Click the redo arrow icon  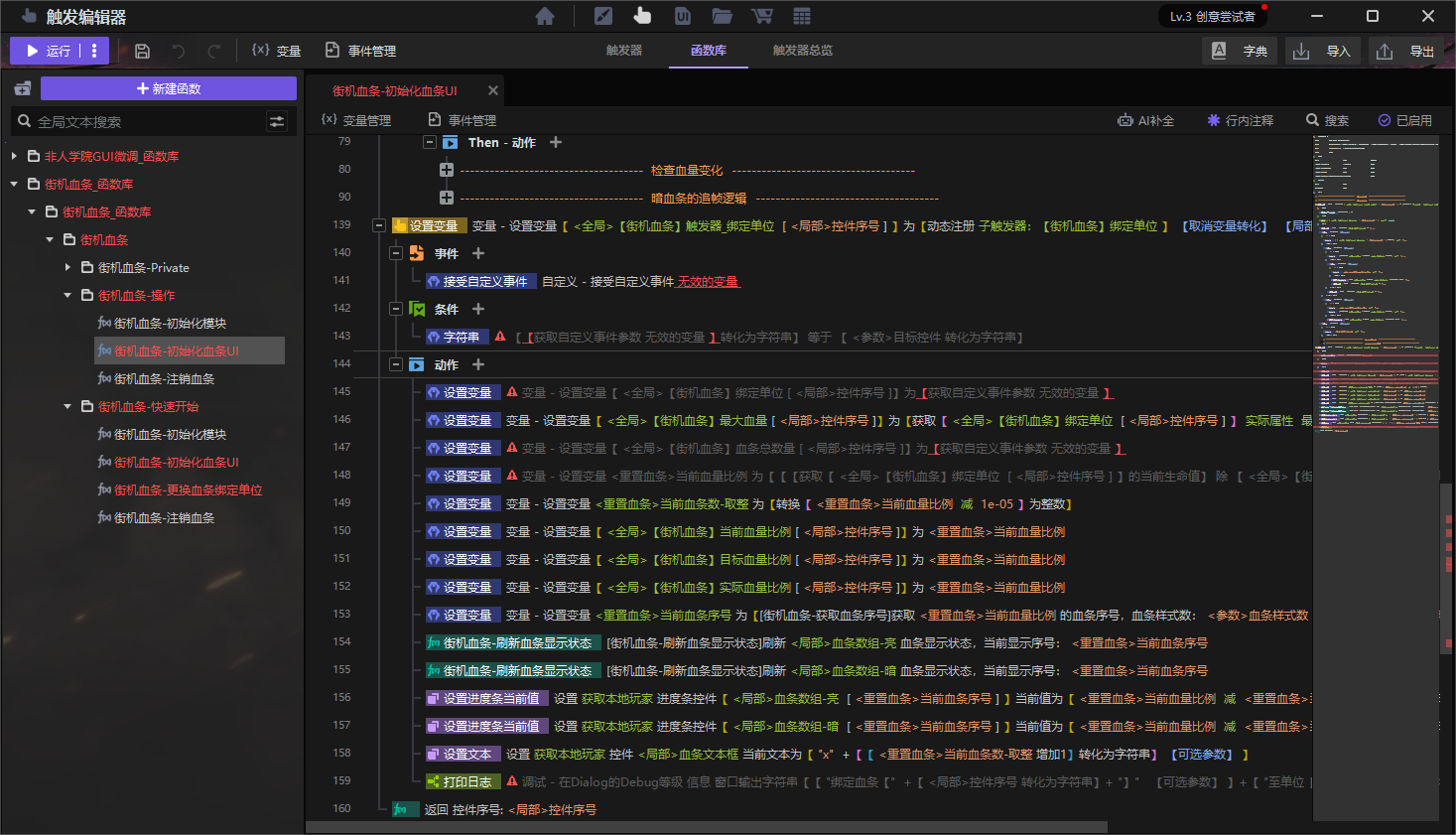tap(214, 51)
